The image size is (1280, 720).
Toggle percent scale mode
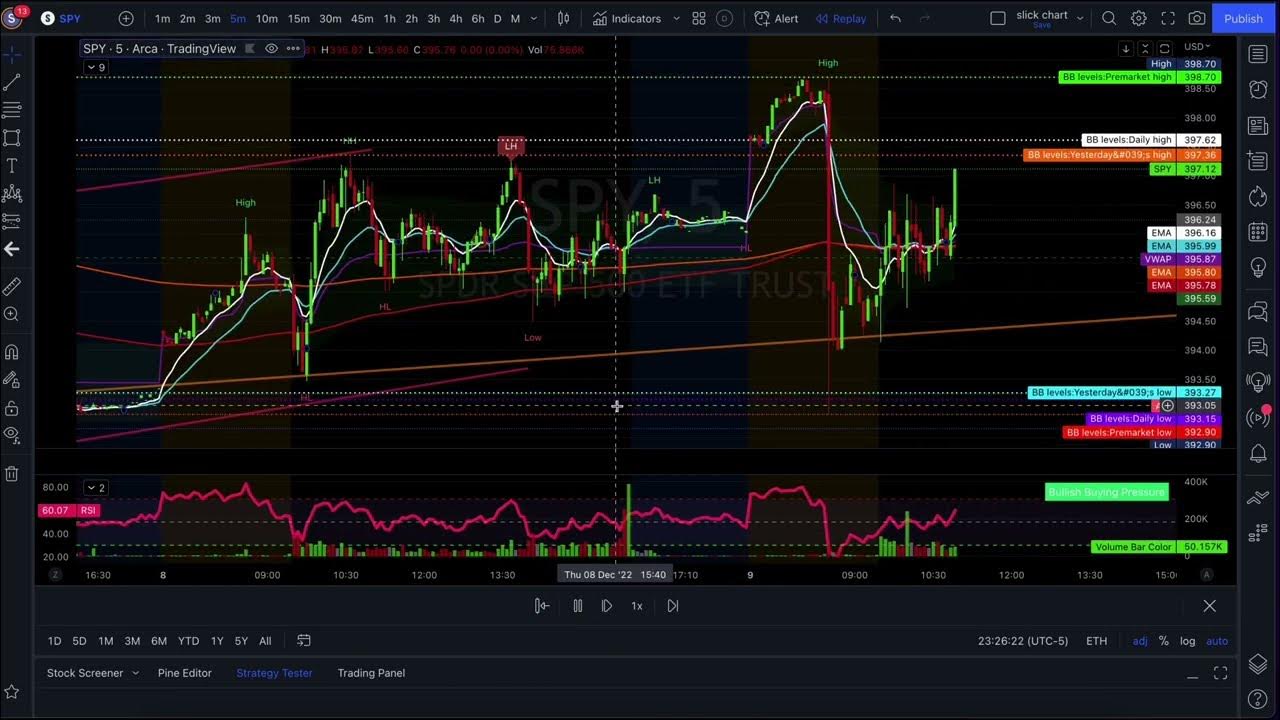(x=1163, y=641)
